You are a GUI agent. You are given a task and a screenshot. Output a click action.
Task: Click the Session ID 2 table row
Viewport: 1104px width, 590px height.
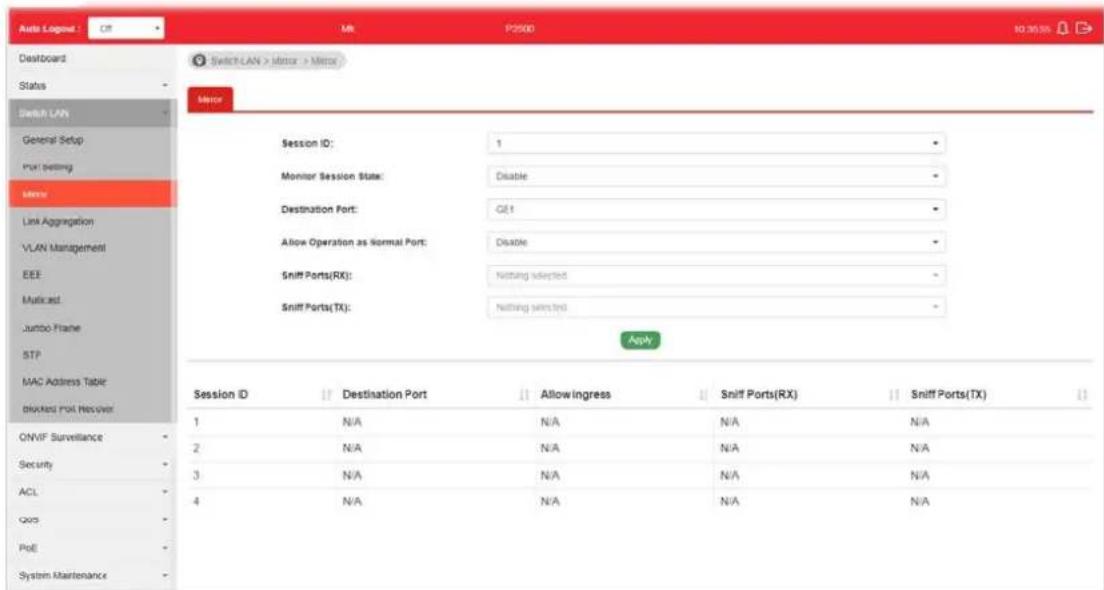pyautogui.click(x=640, y=448)
